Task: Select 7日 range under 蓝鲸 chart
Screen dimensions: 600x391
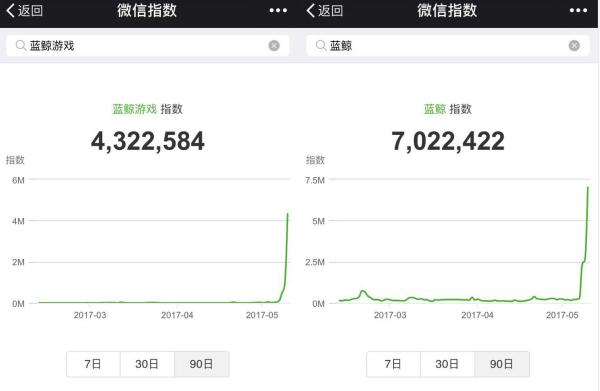Action: coord(393,364)
